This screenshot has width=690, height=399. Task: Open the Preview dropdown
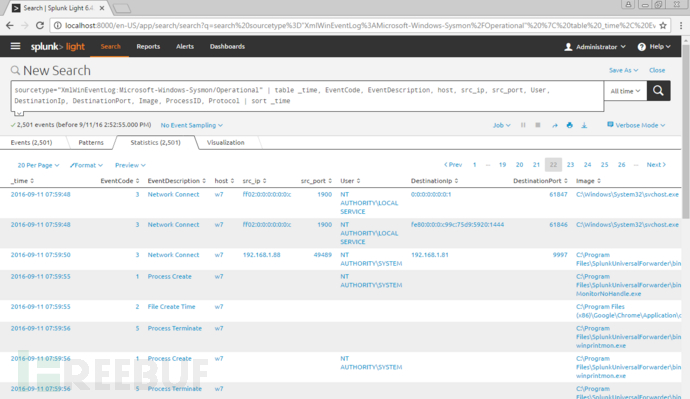pos(130,165)
